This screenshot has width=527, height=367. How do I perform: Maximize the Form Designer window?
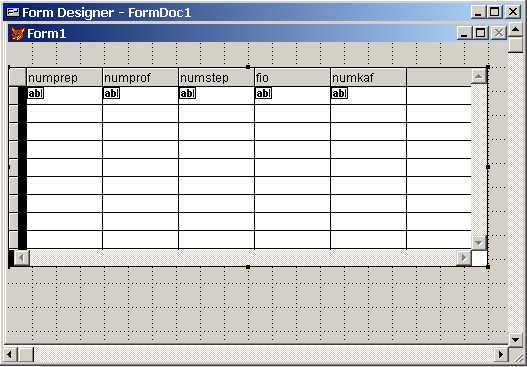494,12
